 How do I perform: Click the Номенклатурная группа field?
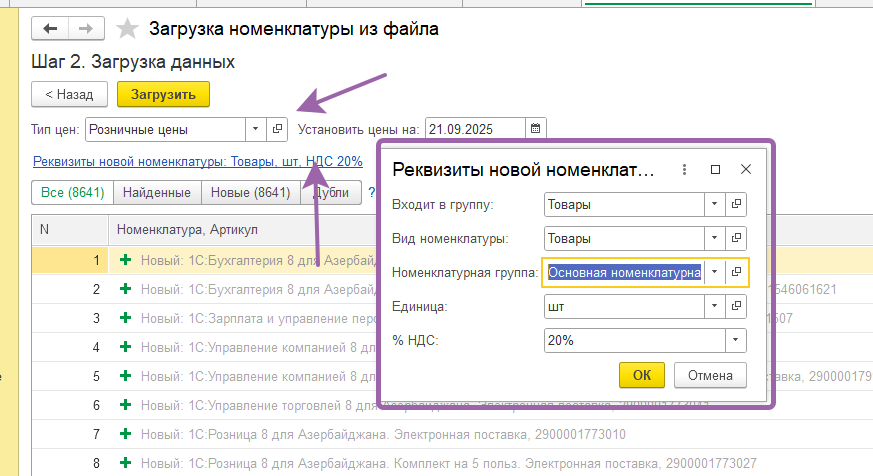tap(624, 272)
